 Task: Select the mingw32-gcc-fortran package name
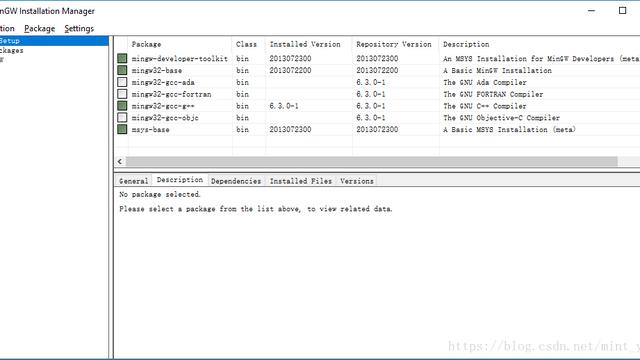click(x=171, y=94)
